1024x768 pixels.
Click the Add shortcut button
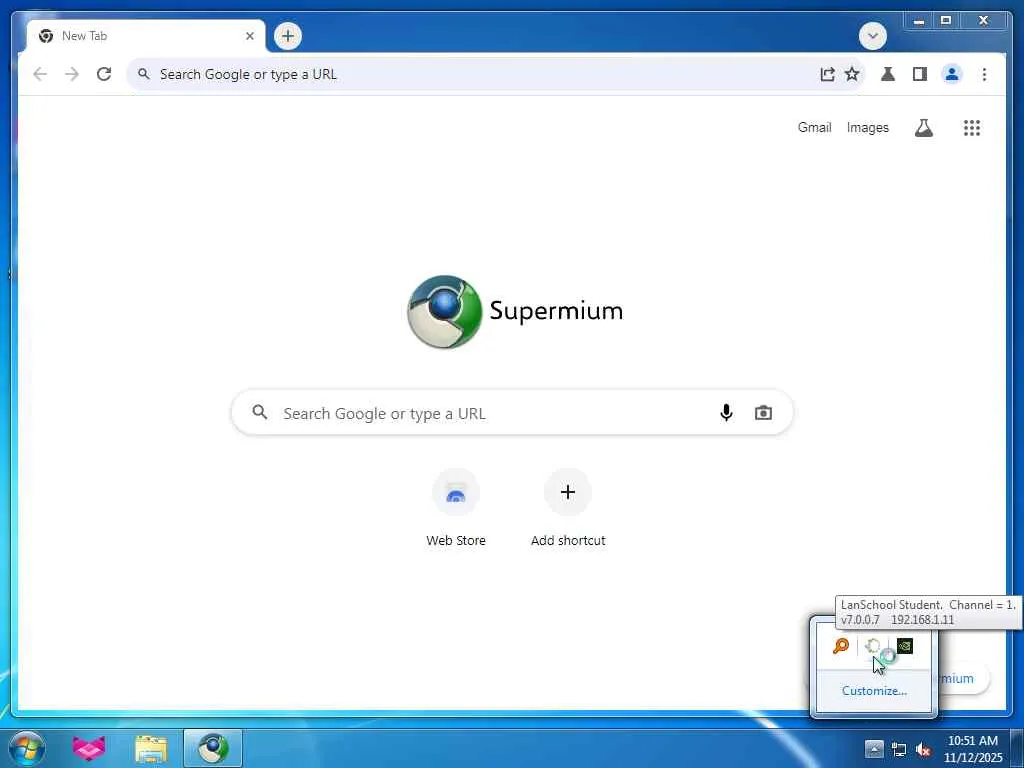[568, 508]
